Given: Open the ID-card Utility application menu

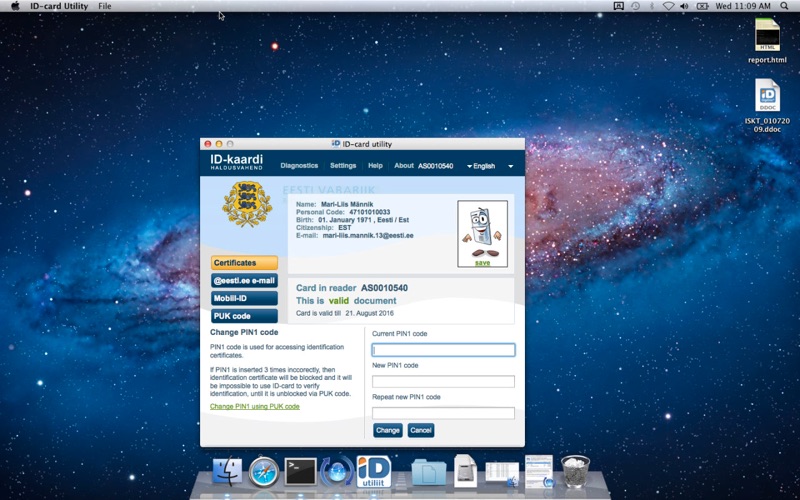Looking at the screenshot, I should (x=59, y=6).
